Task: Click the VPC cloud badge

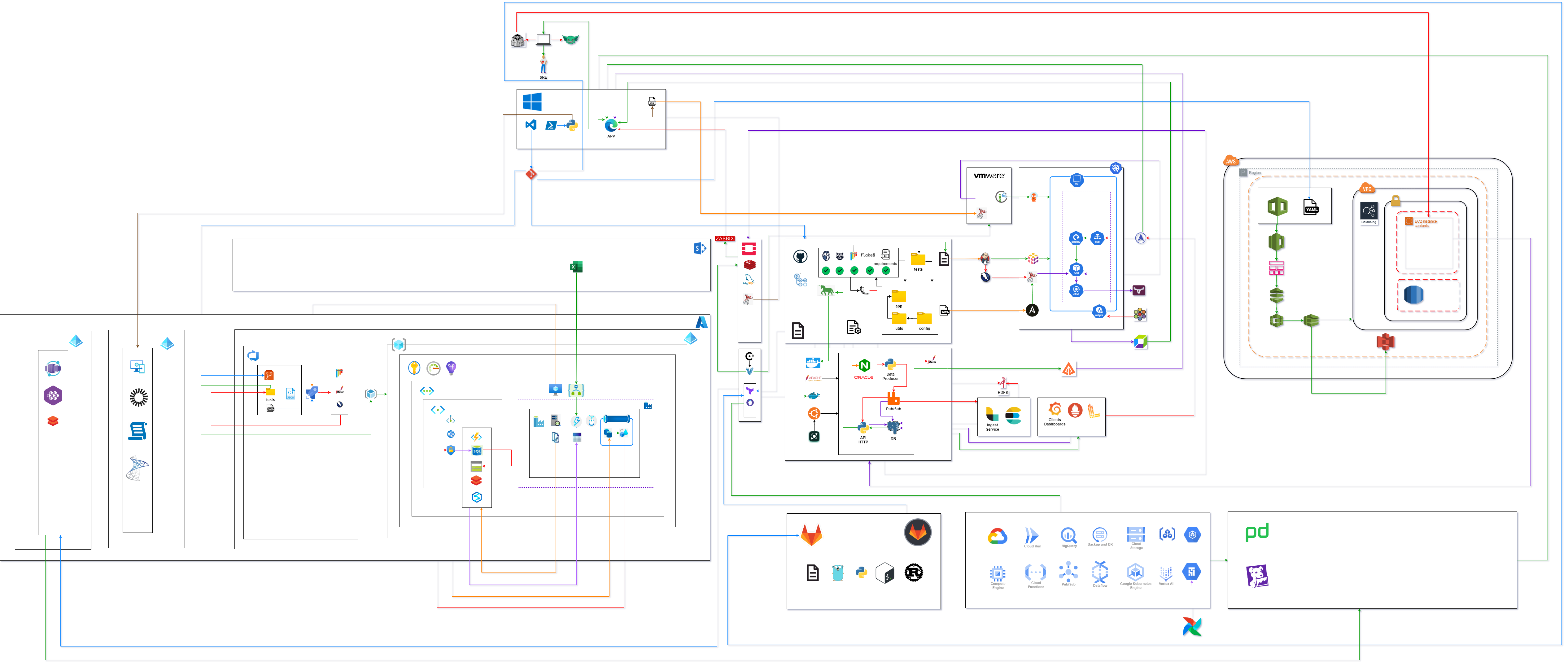Action: [1367, 188]
